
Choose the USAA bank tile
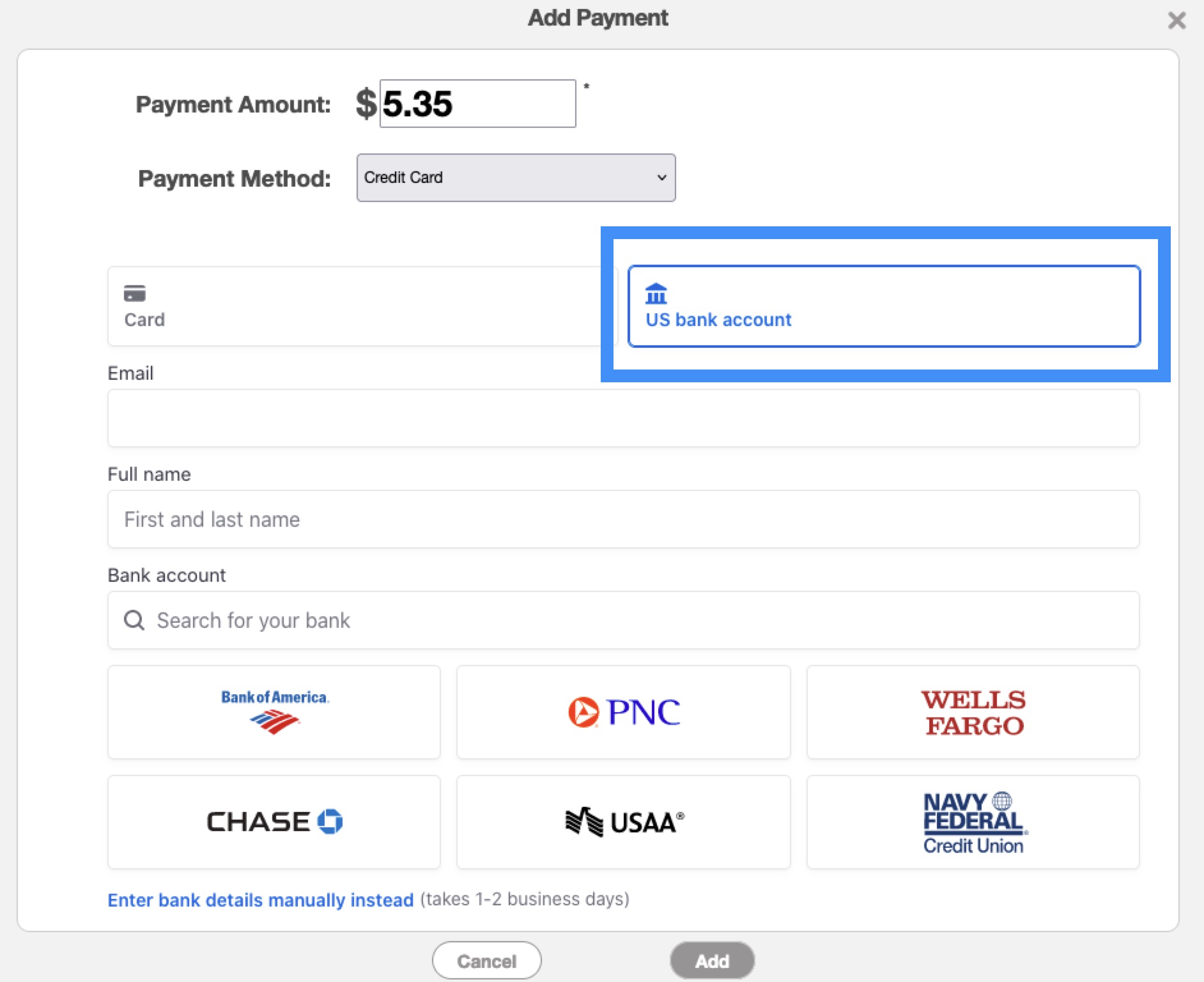click(x=623, y=822)
